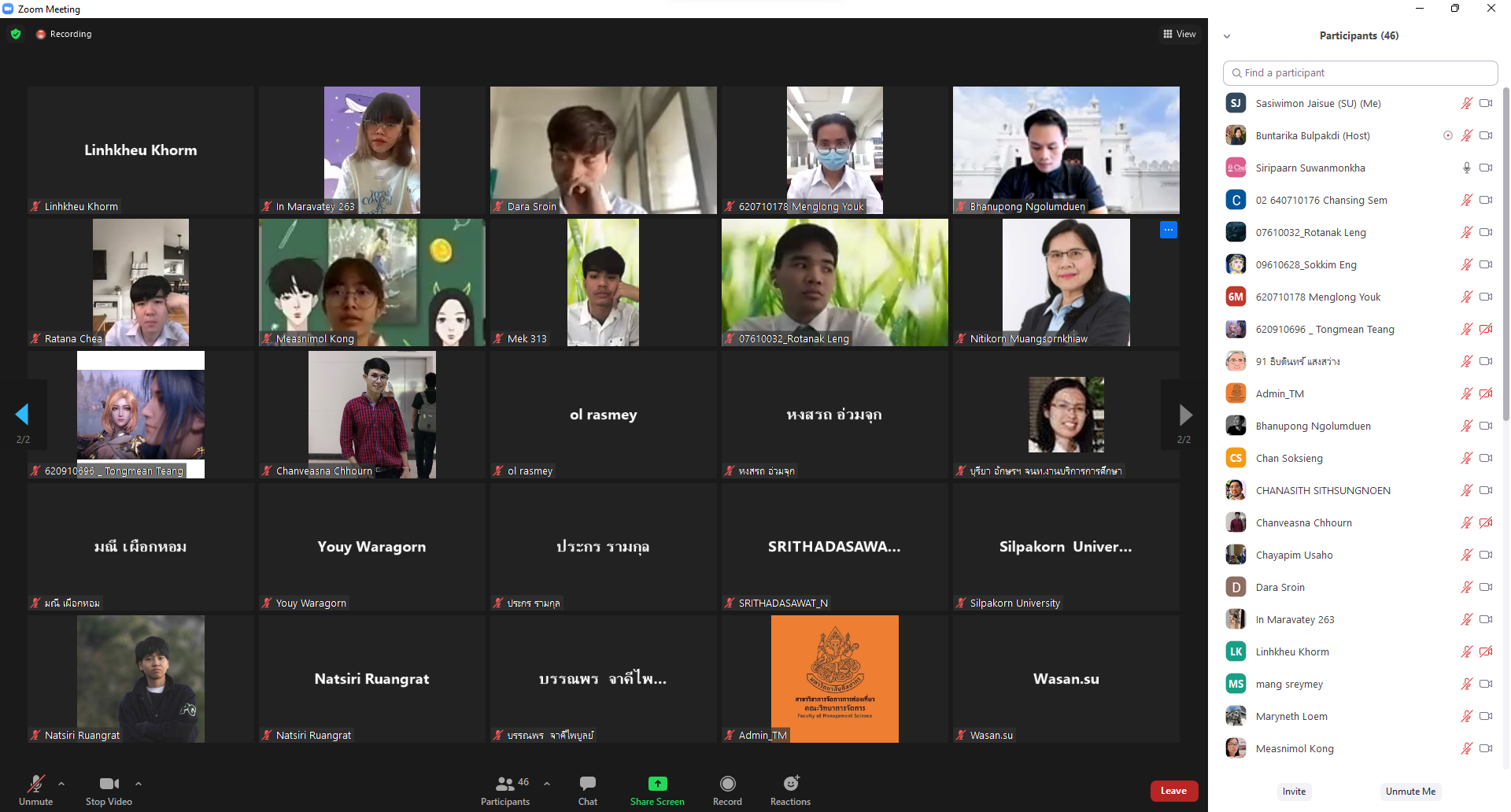
Task: Select Chan Soksieng in participant list
Action: click(x=1360, y=458)
